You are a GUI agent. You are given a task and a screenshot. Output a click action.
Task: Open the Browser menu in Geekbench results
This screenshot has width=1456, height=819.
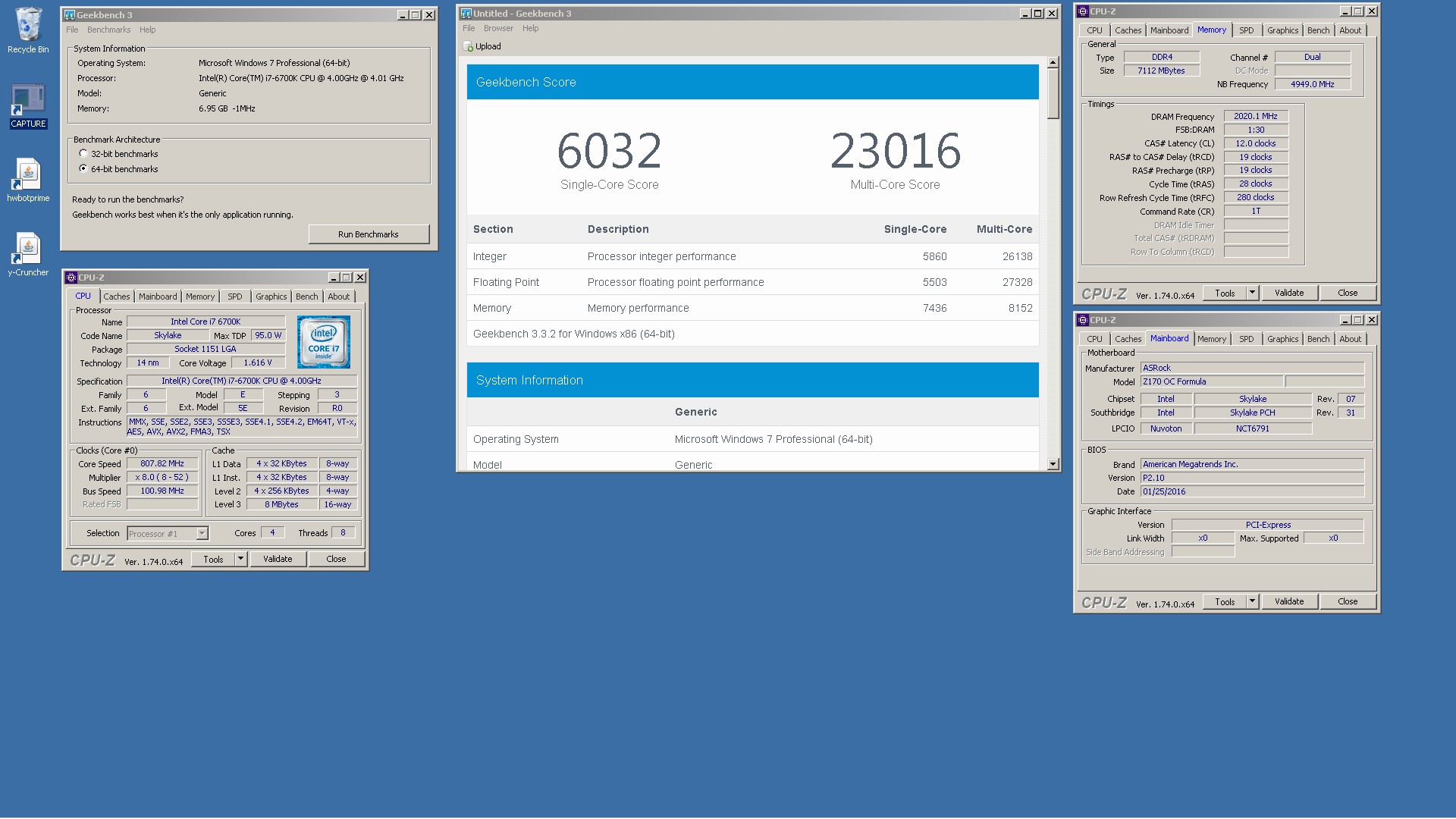pos(498,28)
